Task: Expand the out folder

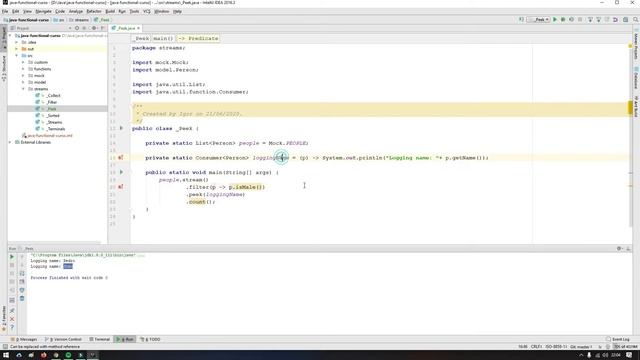Action: click(x=17, y=49)
